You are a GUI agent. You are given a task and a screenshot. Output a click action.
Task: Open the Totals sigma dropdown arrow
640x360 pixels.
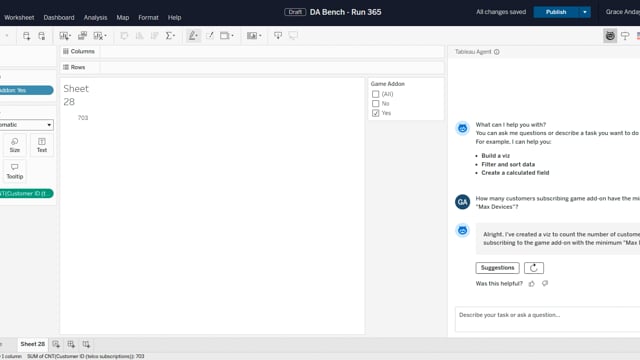click(174, 36)
